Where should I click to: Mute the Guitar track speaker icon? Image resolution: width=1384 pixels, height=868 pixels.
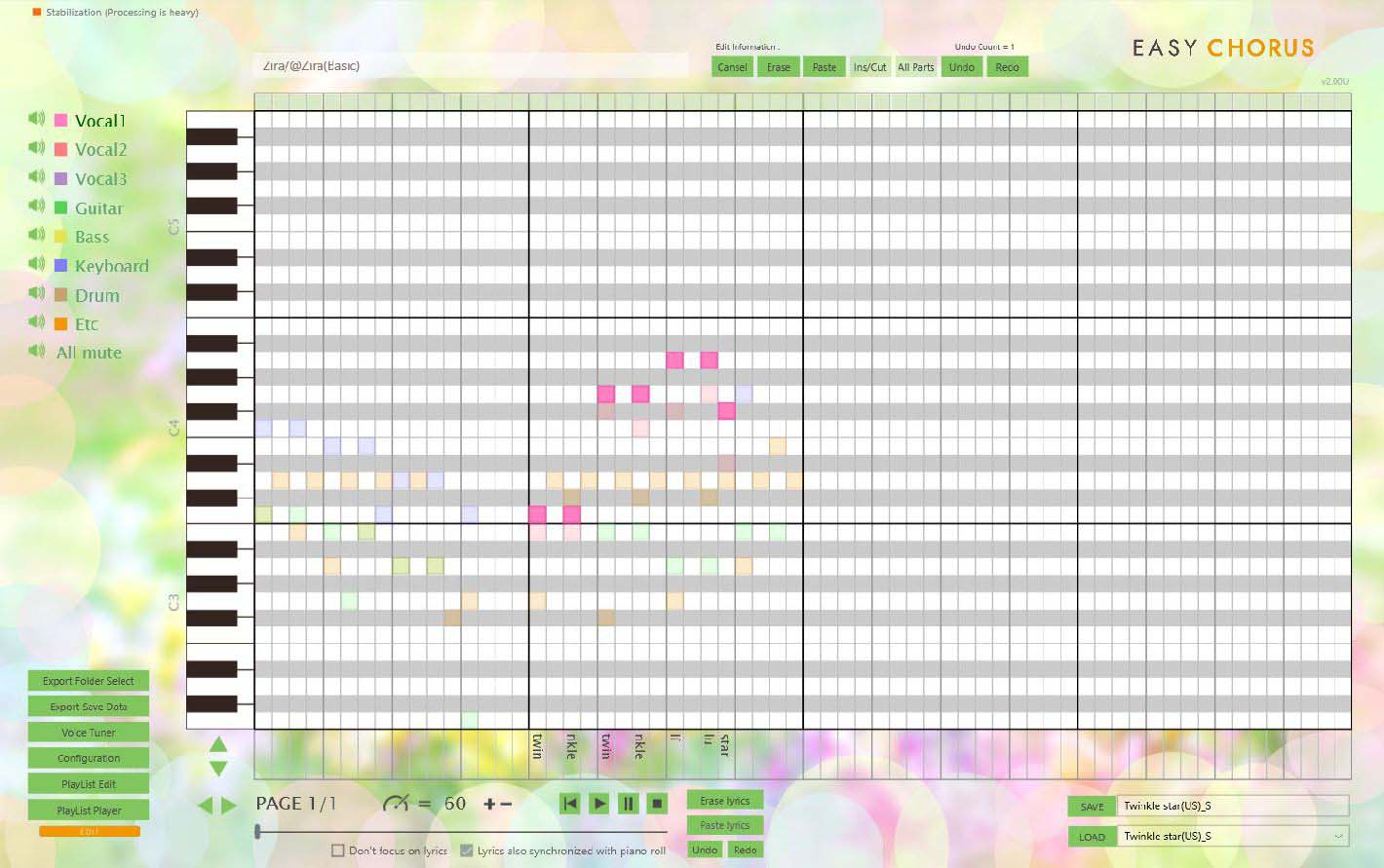tap(36, 206)
